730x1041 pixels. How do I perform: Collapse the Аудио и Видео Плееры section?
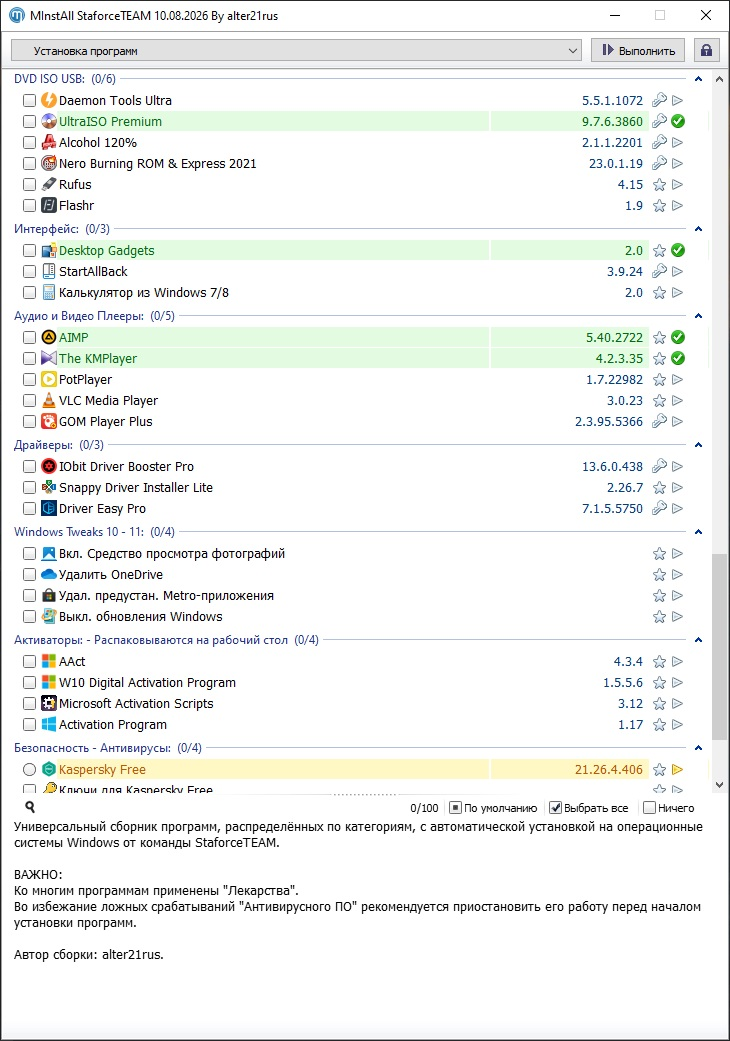[x=698, y=316]
